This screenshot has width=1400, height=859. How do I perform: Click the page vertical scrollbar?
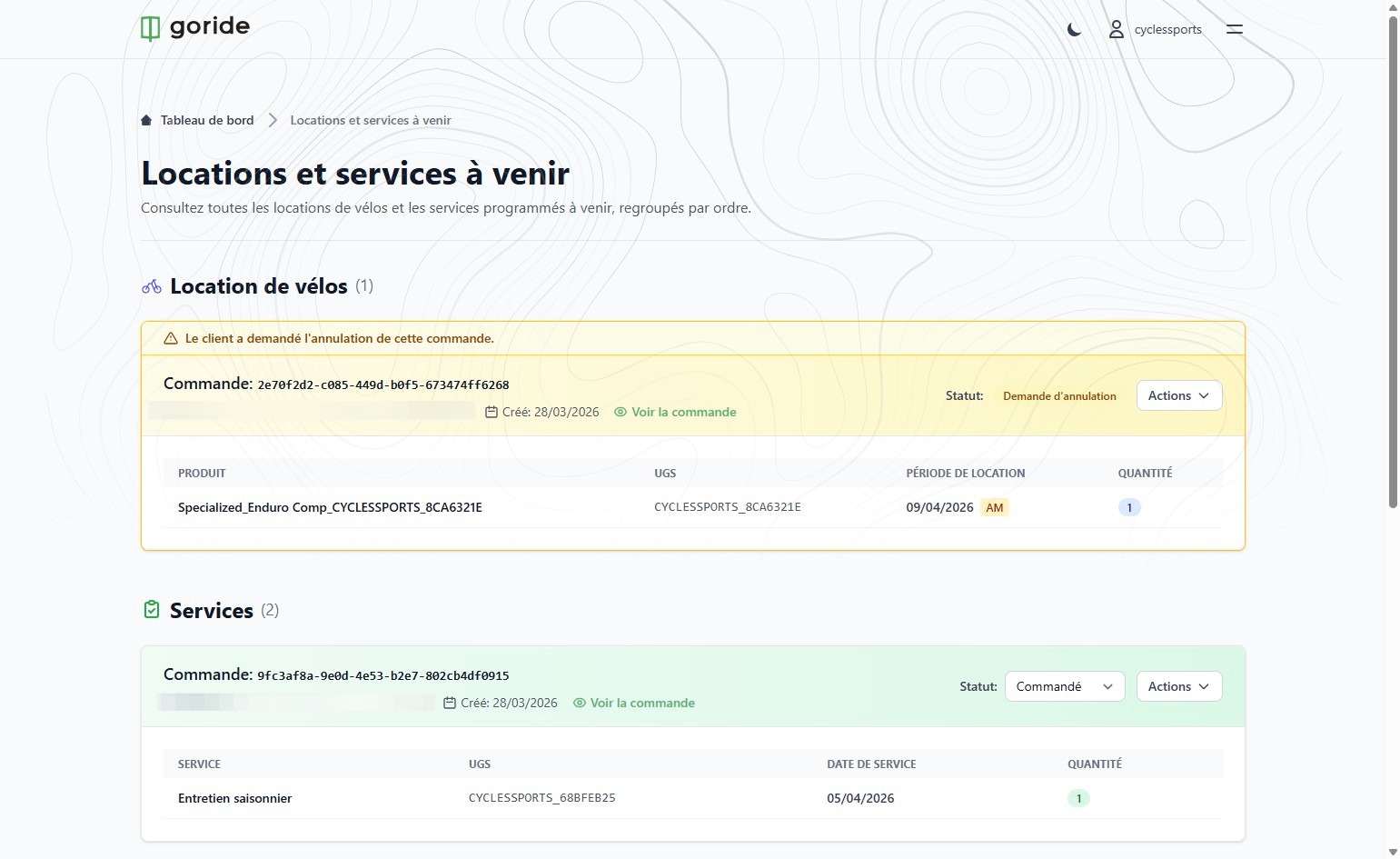click(x=1393, y=273)
